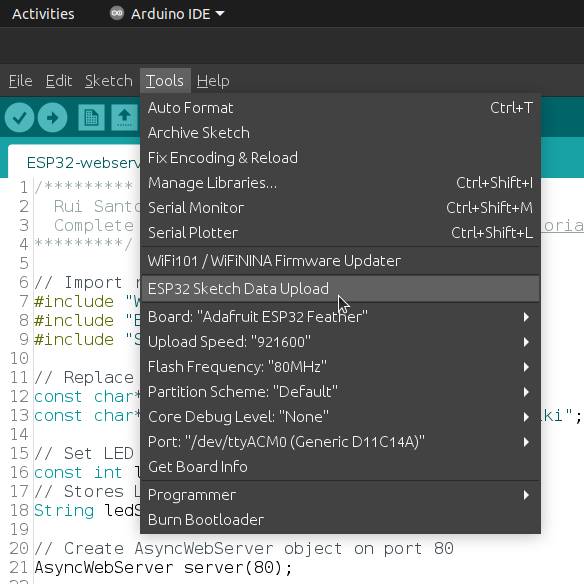Viewport: 584px width, 584px height.
Task: Click the Open sketch toolbar icon
Action: 124,118
